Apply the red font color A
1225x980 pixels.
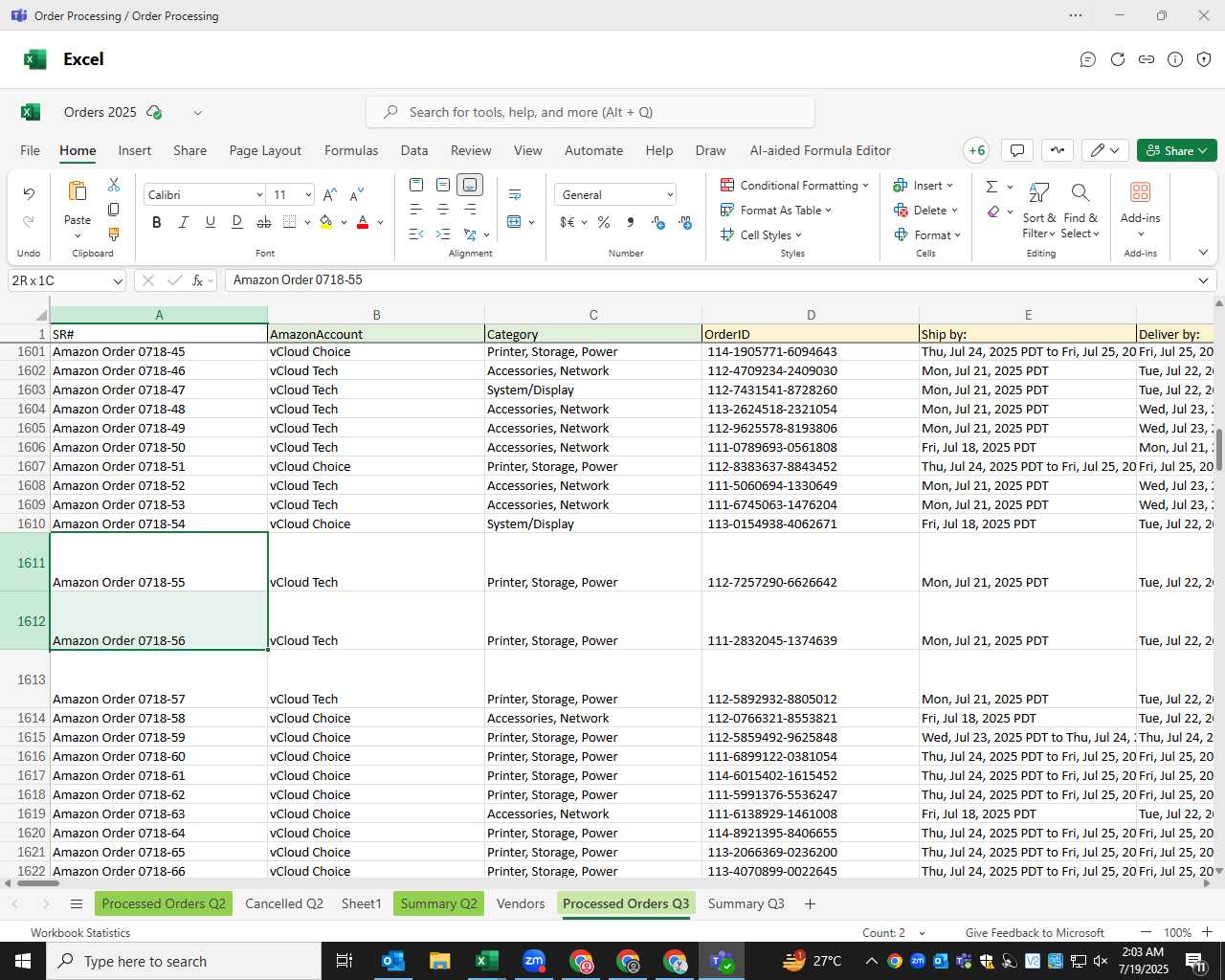pos(363,222)
